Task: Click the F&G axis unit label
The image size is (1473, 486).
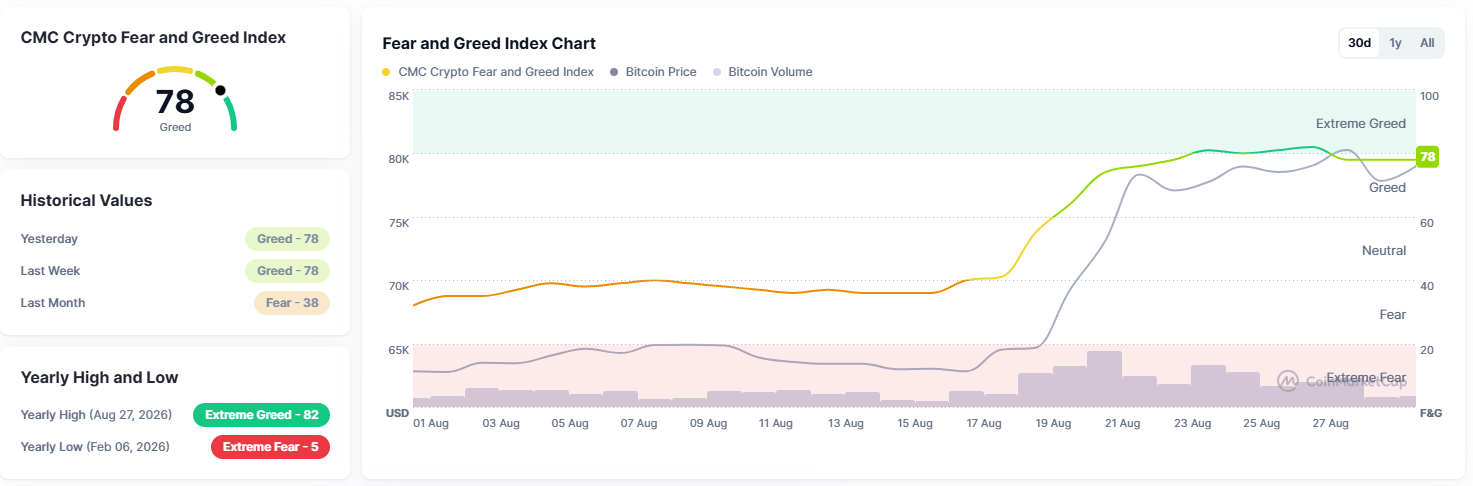Action: [1430, 413]
